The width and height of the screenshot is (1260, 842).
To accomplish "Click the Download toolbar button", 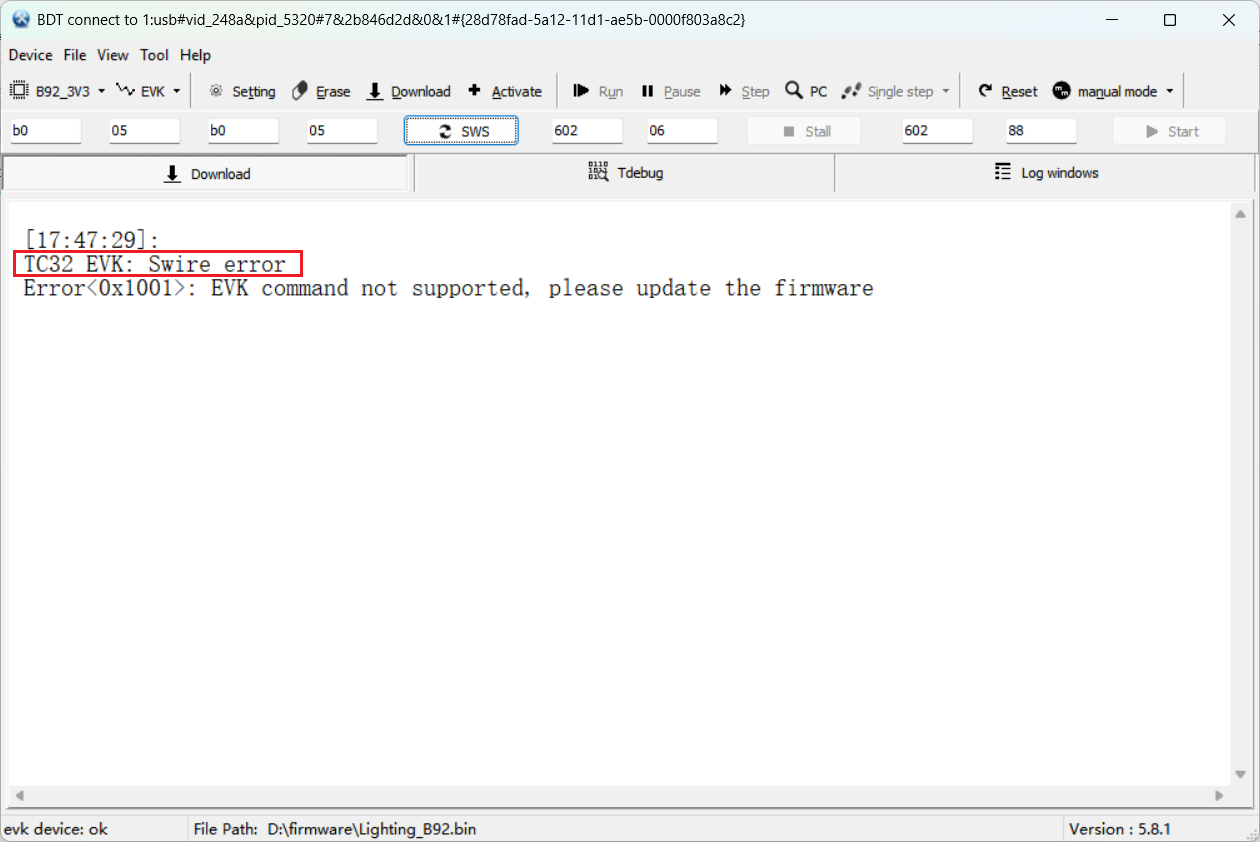I will (408, 91).
